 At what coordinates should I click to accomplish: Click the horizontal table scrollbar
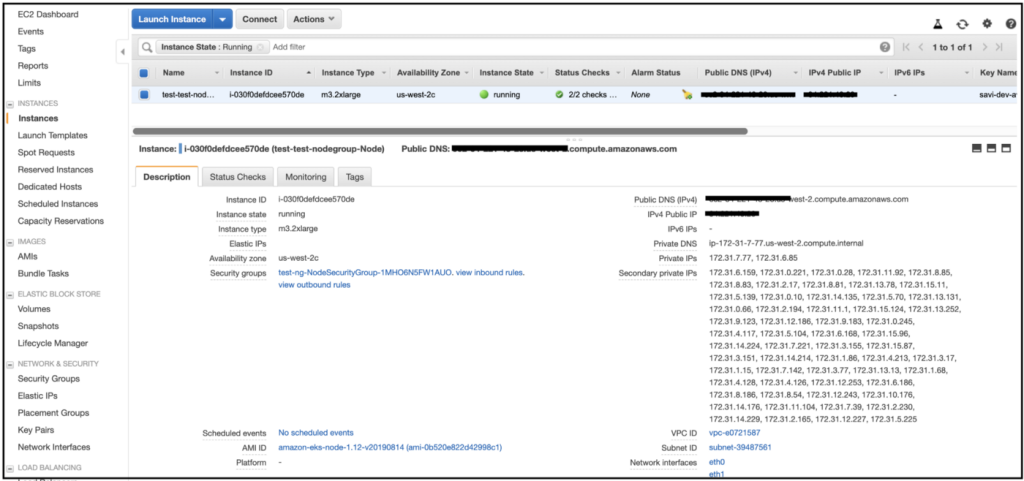click(x=440, y=131)
